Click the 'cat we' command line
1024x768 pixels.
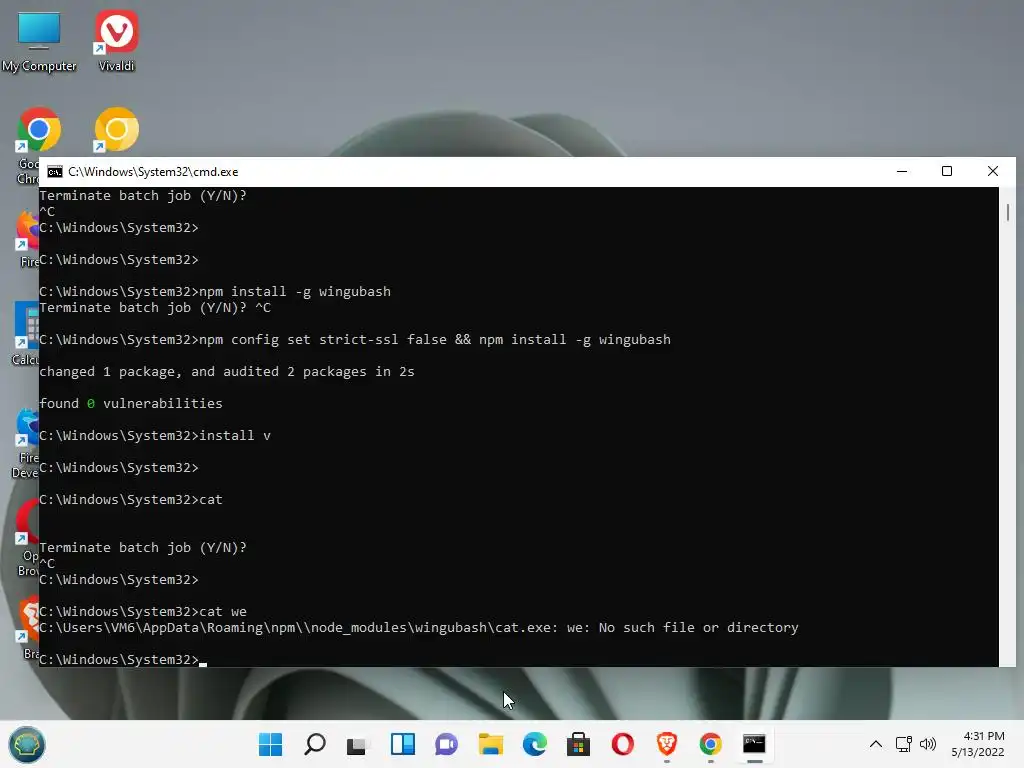[x=143, y=612]
